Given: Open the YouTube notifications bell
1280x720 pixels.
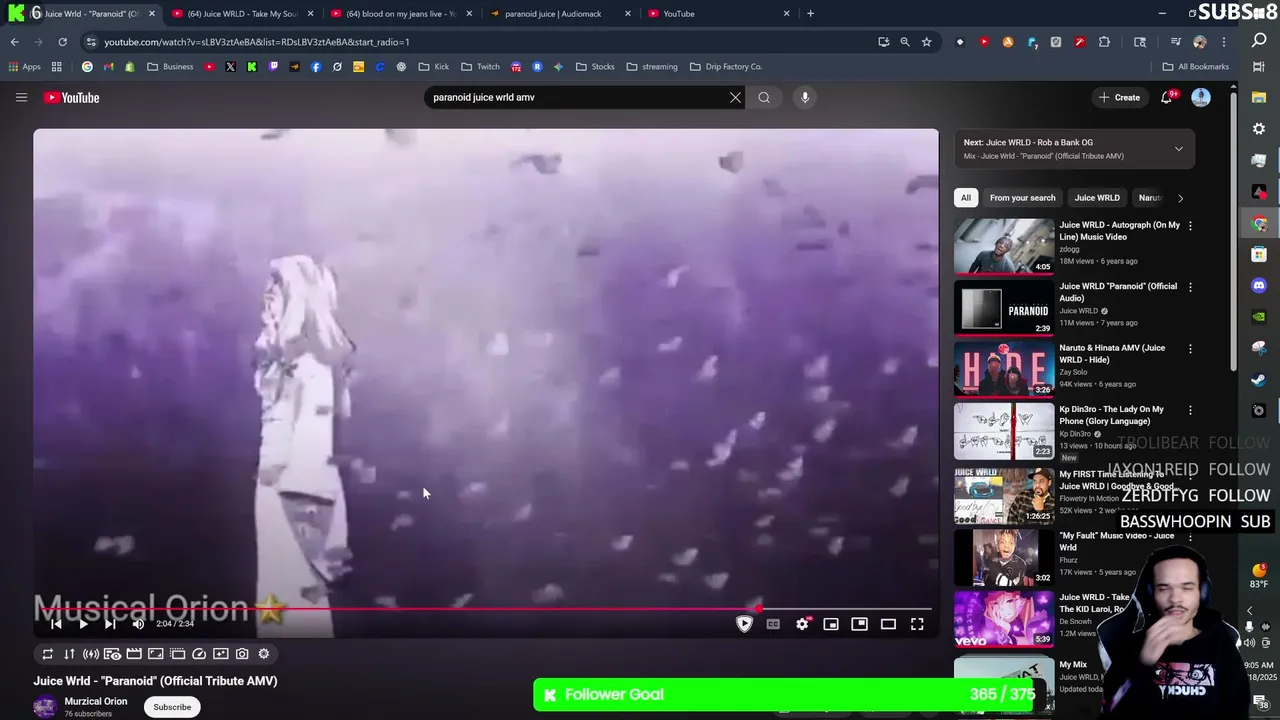Looking at the screenshot, I should pyautogui.click(x=1166, y=97).
